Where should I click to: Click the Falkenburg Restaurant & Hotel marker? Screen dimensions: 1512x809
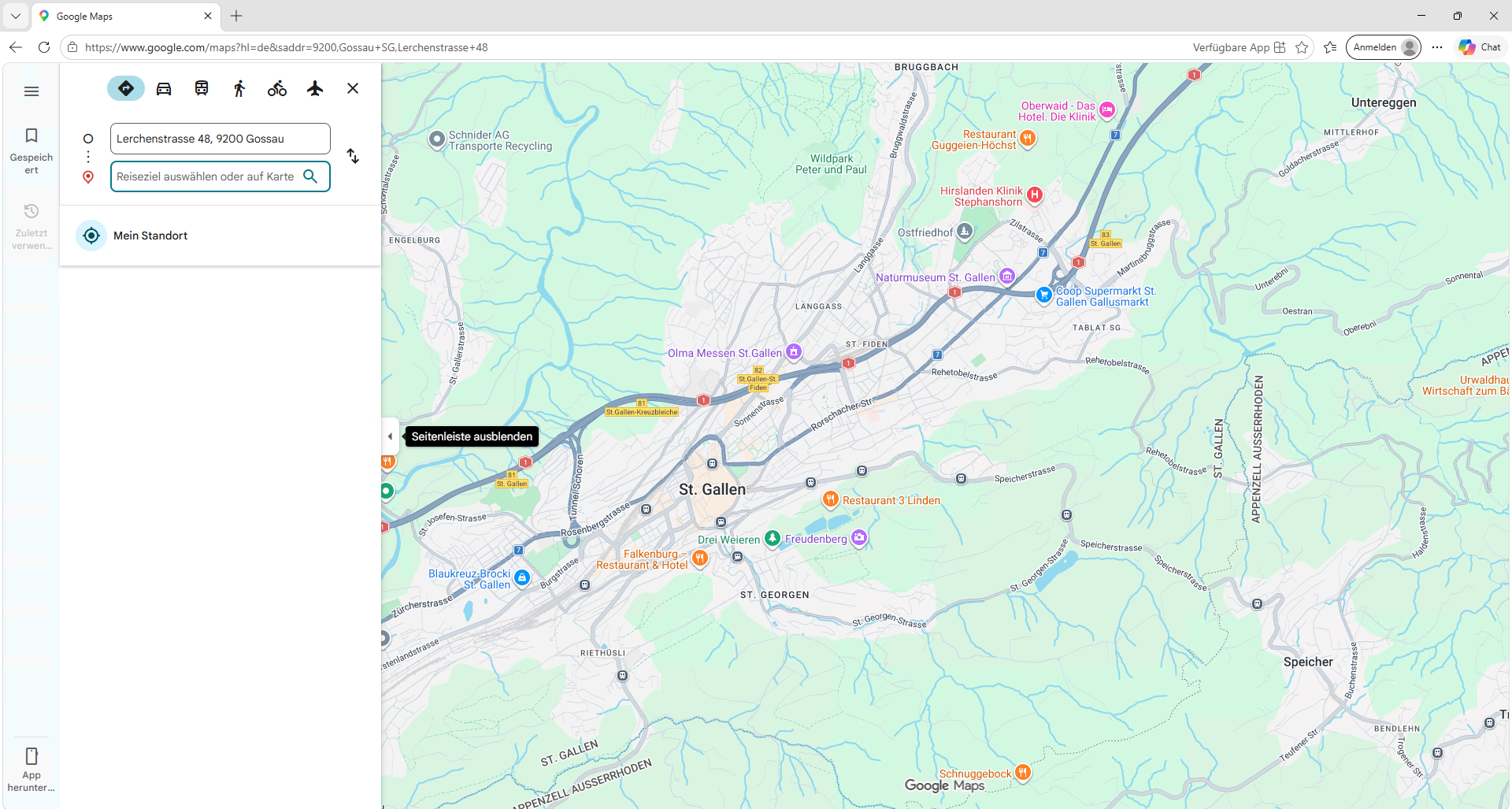coord(699,559)
